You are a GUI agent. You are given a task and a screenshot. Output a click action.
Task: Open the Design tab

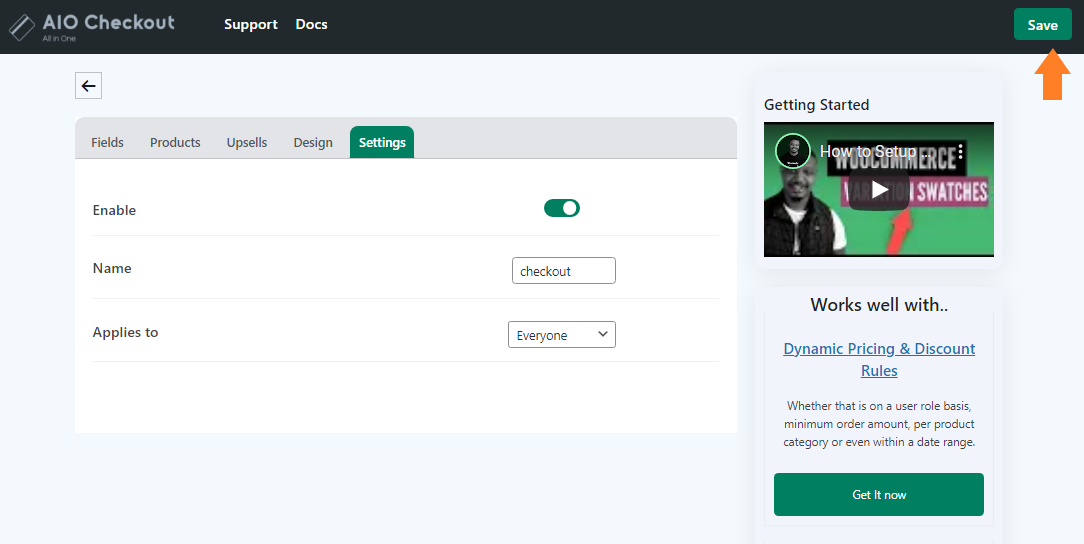(x=312, y=142)
